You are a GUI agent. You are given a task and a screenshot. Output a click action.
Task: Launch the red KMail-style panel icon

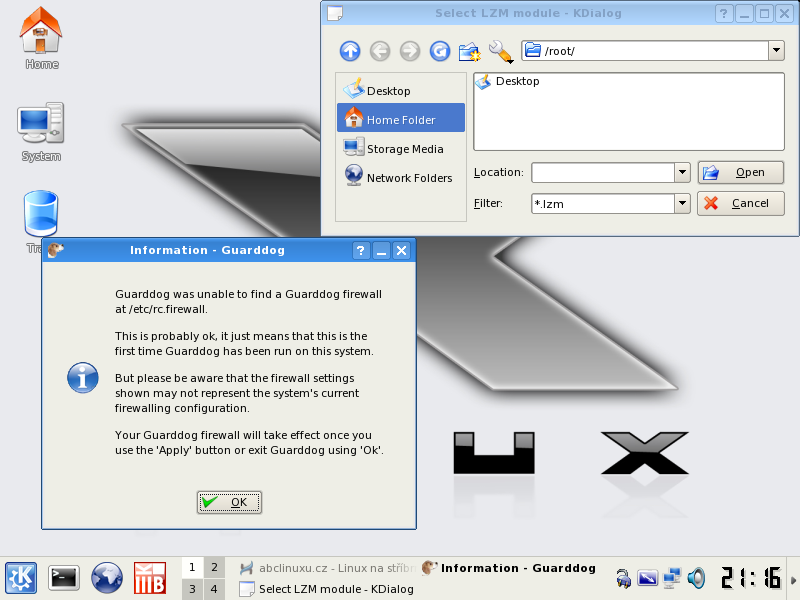click(x=149, y=579)
